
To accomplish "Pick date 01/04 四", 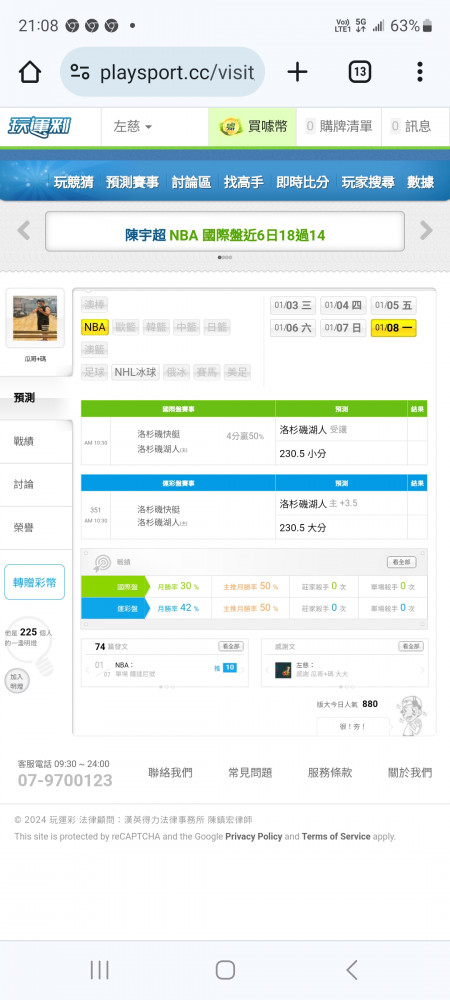I will coord(343,305).
